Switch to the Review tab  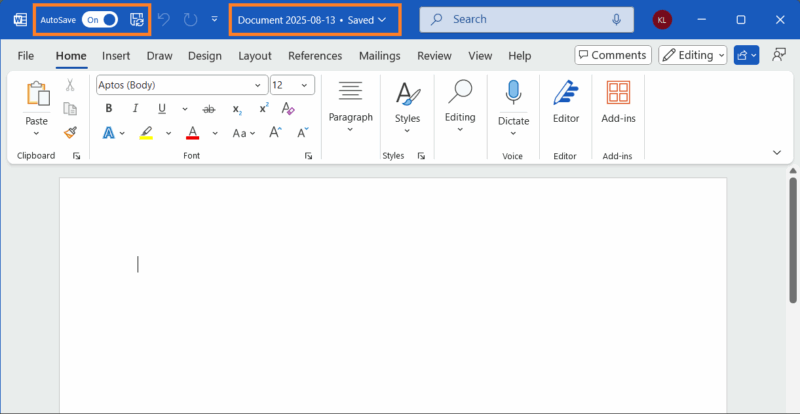[x=434, y=56]
